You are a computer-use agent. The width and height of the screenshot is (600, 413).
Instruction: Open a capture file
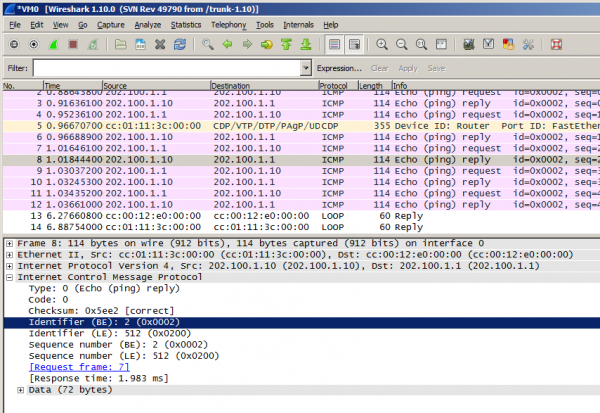[121, 44]
